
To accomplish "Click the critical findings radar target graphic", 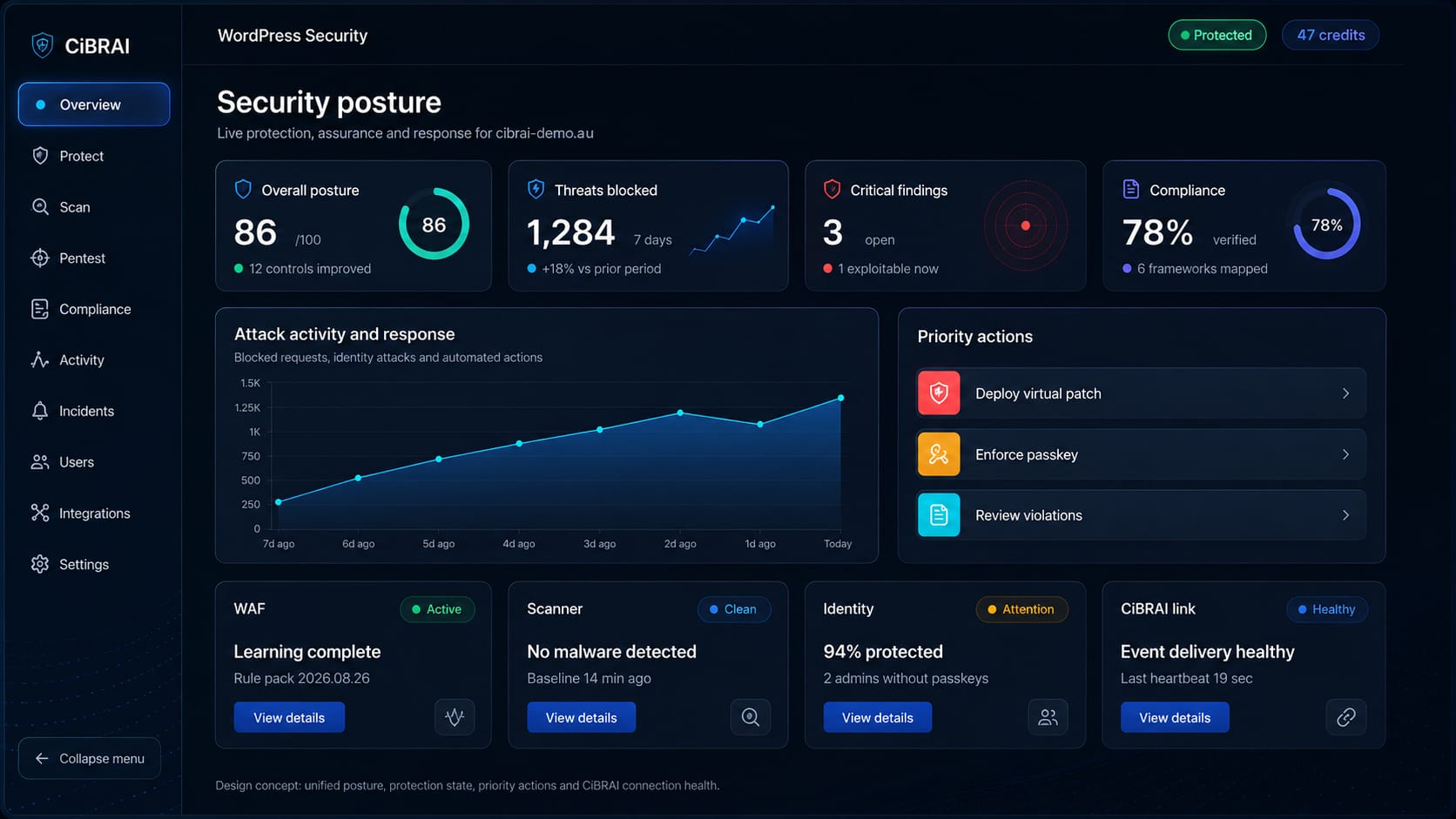I will [x=1026, y=225].
